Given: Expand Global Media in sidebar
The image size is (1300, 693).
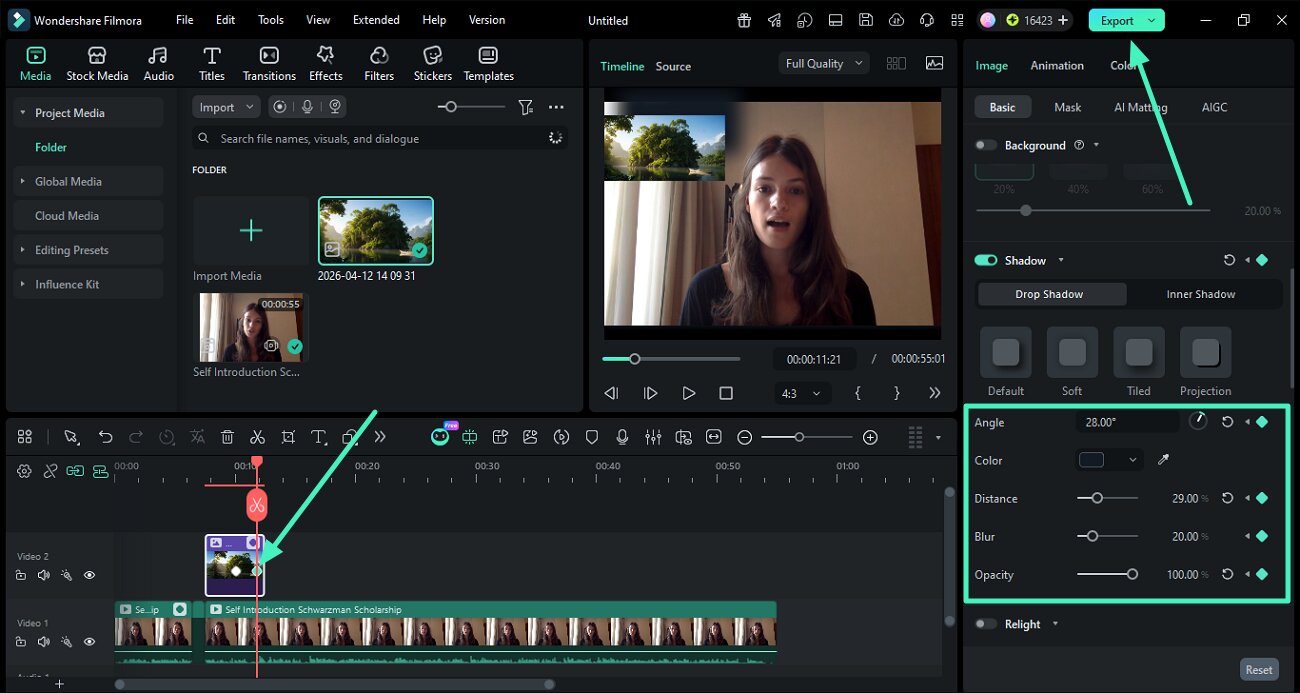Looking at the screenshot, I should [x=22, y=181].
